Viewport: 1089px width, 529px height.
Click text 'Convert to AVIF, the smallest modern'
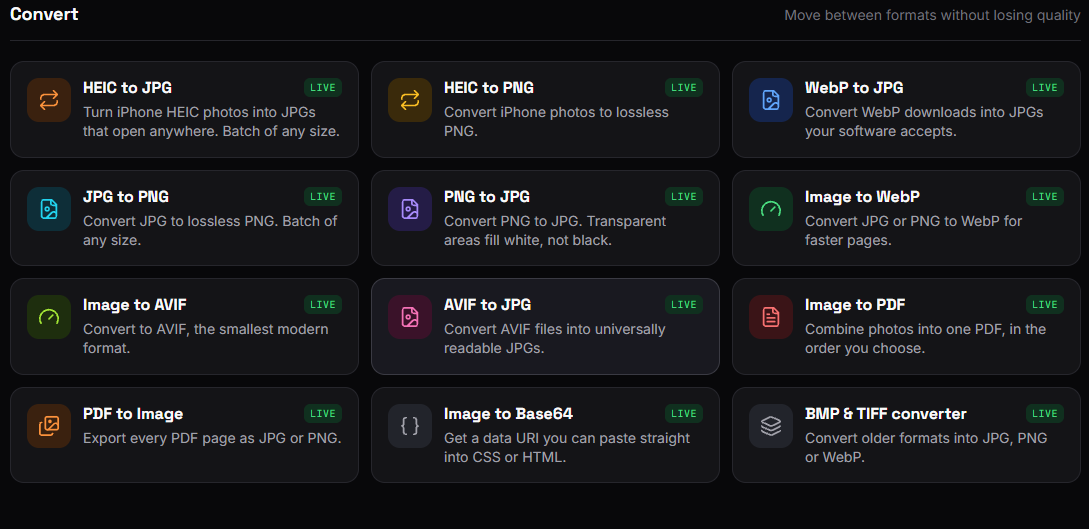point(206,329)
